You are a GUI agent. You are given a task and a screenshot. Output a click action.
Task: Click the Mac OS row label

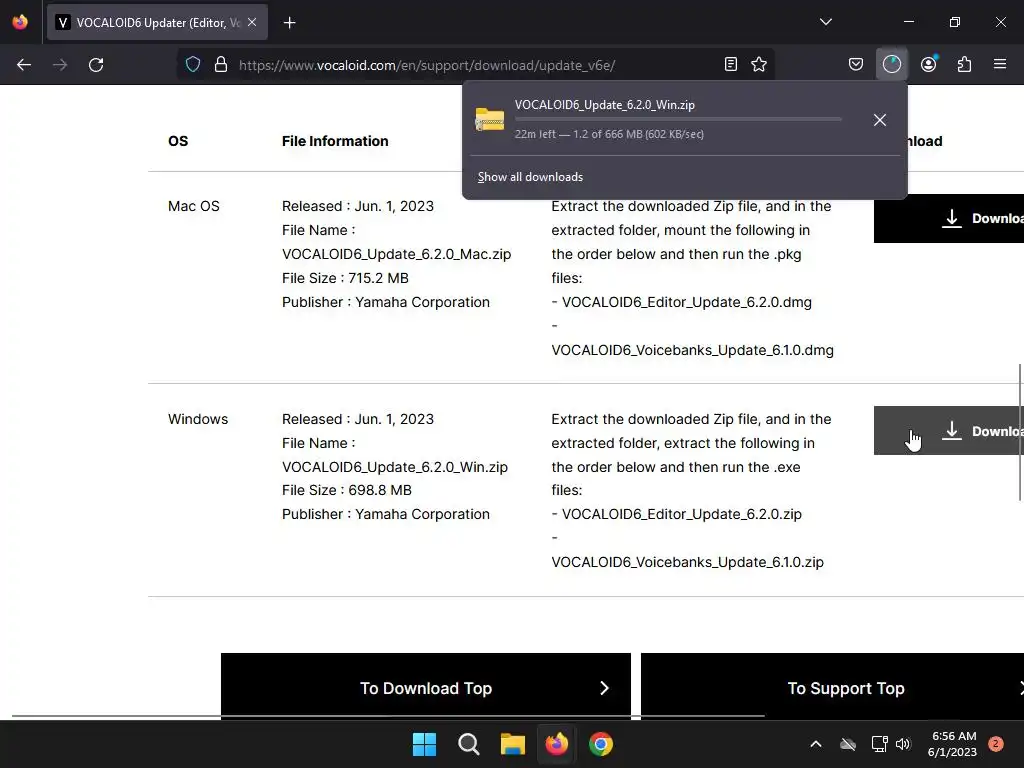pos(193,206)
